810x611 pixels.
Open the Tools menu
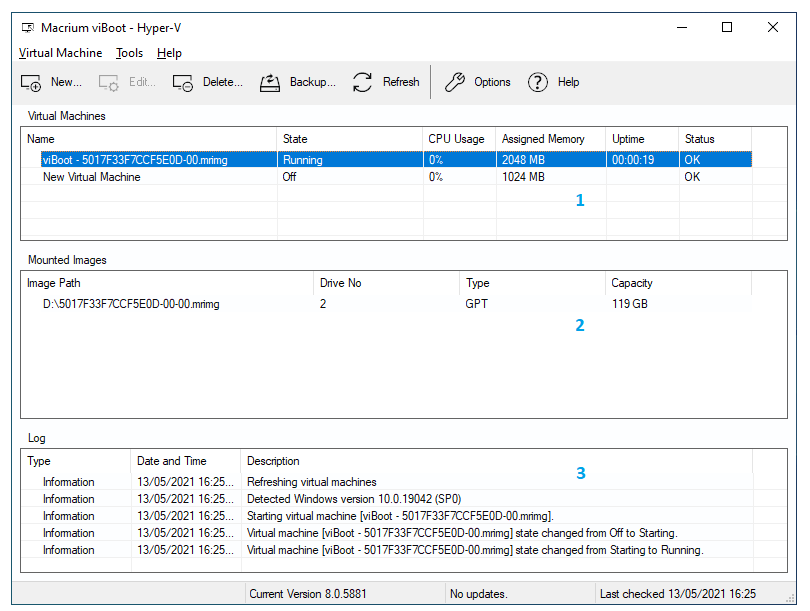pos(129,53)
